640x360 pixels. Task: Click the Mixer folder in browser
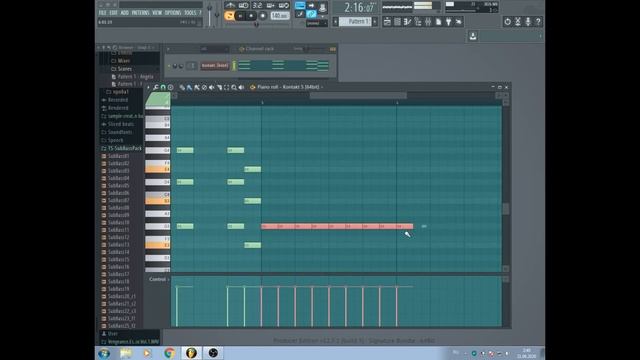[x=121, y=61]
